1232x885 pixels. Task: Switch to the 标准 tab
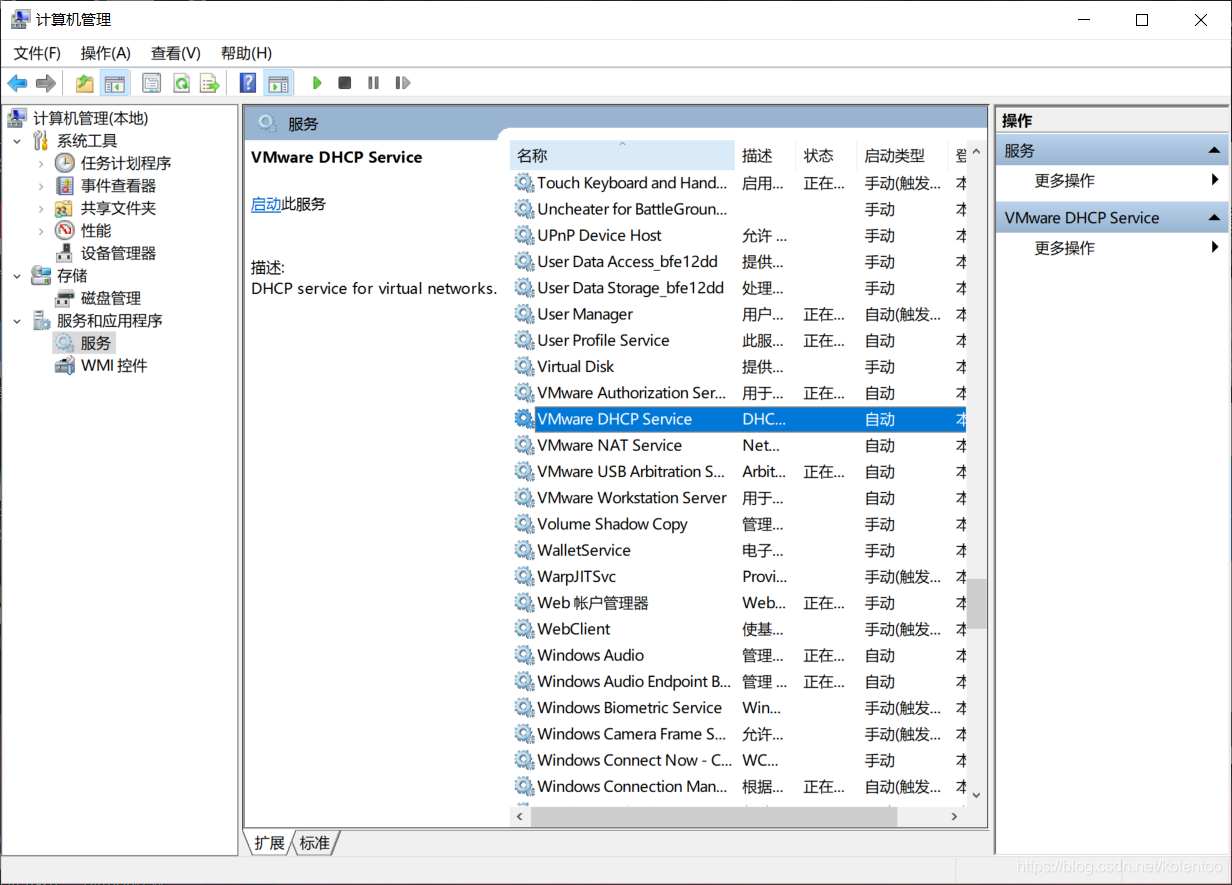coord(315,843)
